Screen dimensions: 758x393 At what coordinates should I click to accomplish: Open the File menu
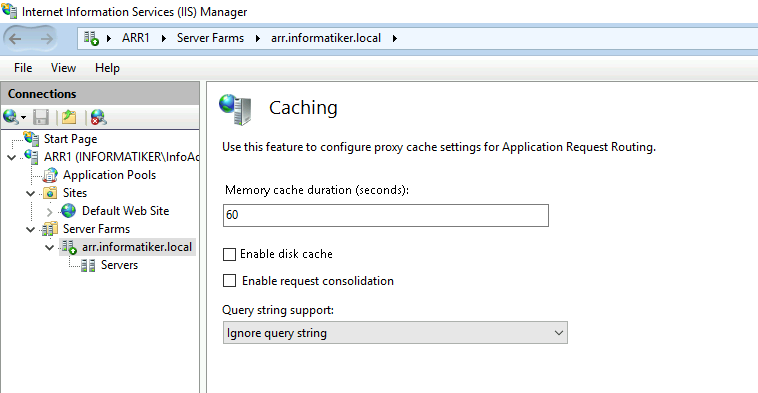(x=23, y=68)
